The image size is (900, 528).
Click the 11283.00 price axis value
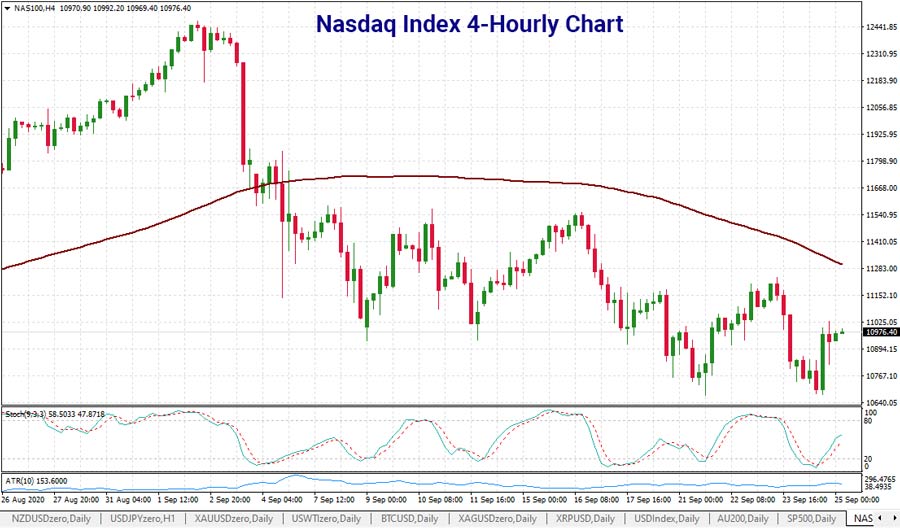(882, 269)
